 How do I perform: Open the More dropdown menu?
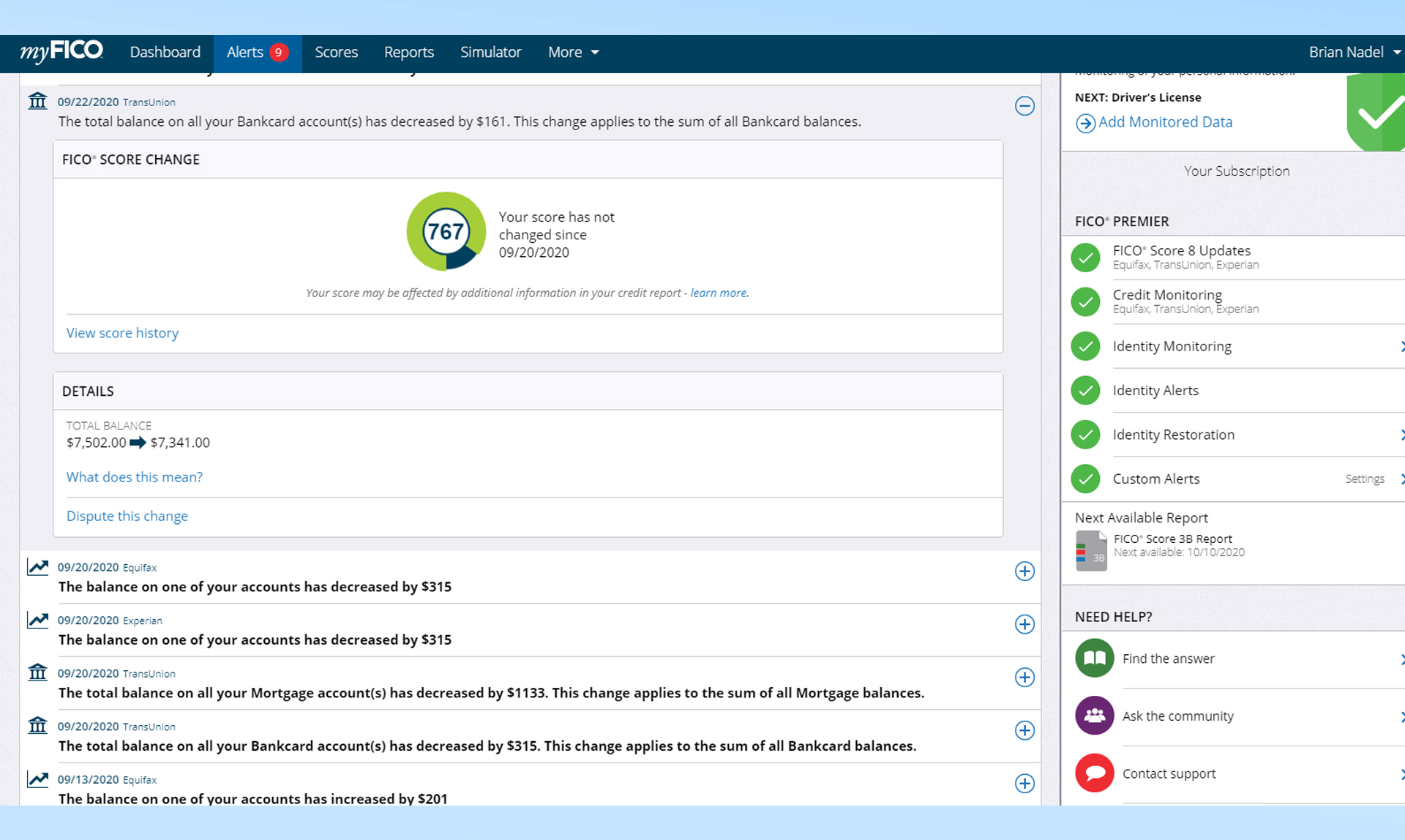coord(574,53)
